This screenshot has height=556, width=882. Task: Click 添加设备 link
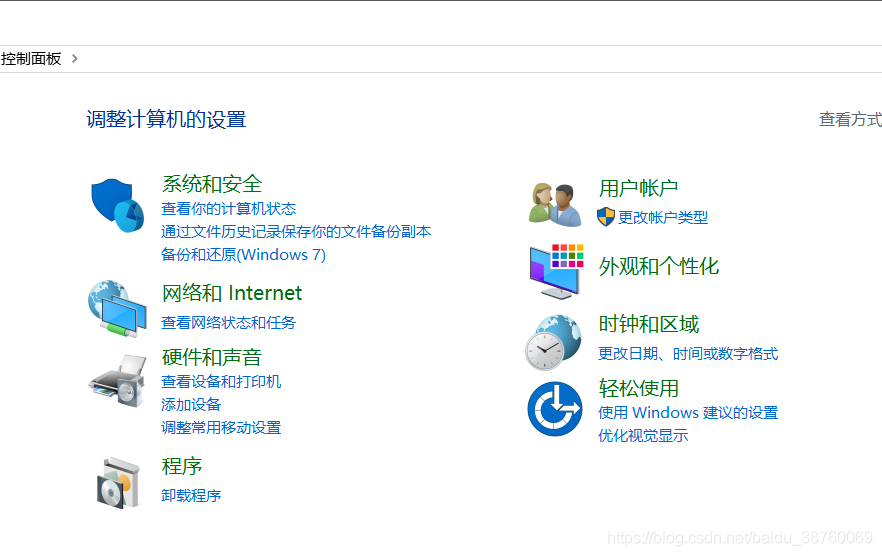(x=191, y=405)
